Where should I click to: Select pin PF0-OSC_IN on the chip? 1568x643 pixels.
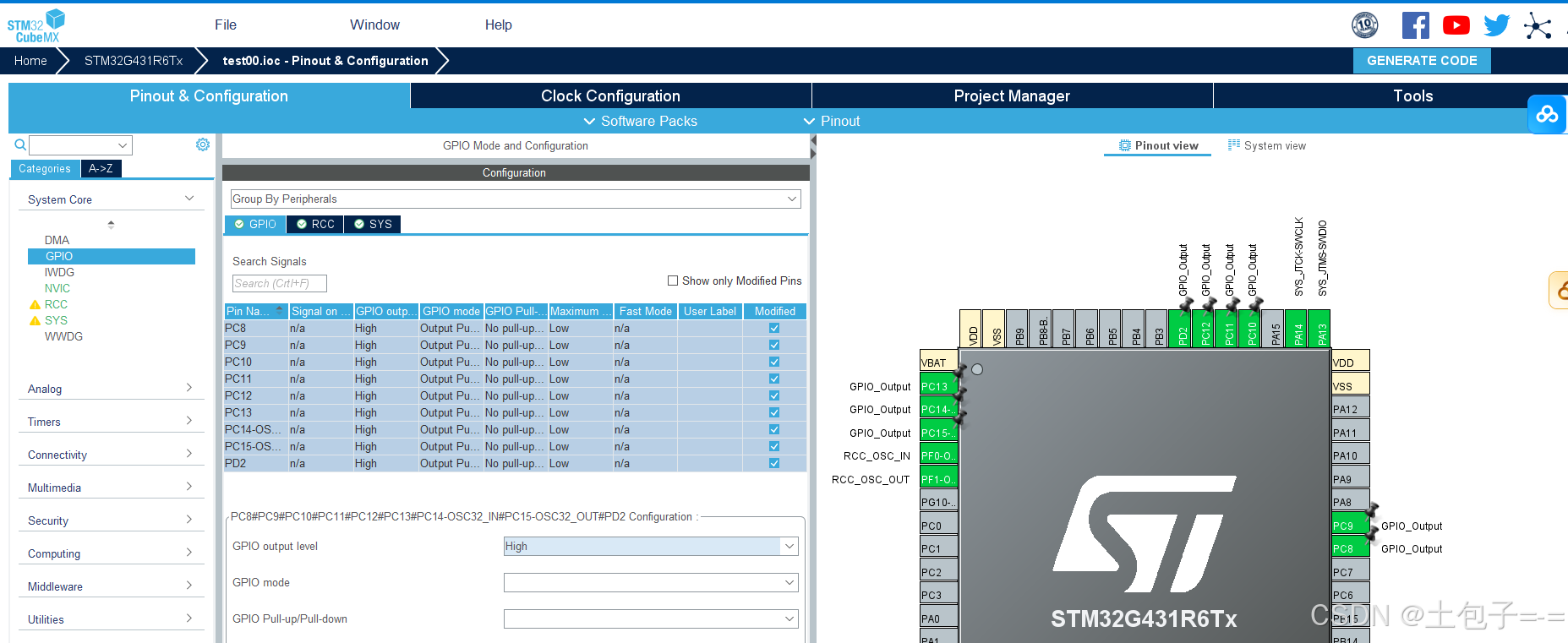[938, 455]
